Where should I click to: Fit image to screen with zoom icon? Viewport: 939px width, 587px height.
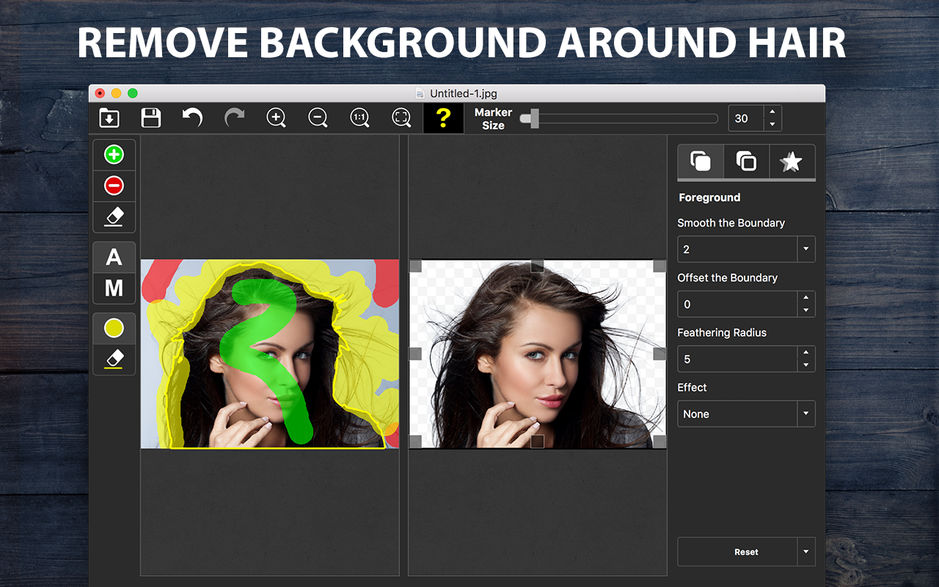pos(401,118)
